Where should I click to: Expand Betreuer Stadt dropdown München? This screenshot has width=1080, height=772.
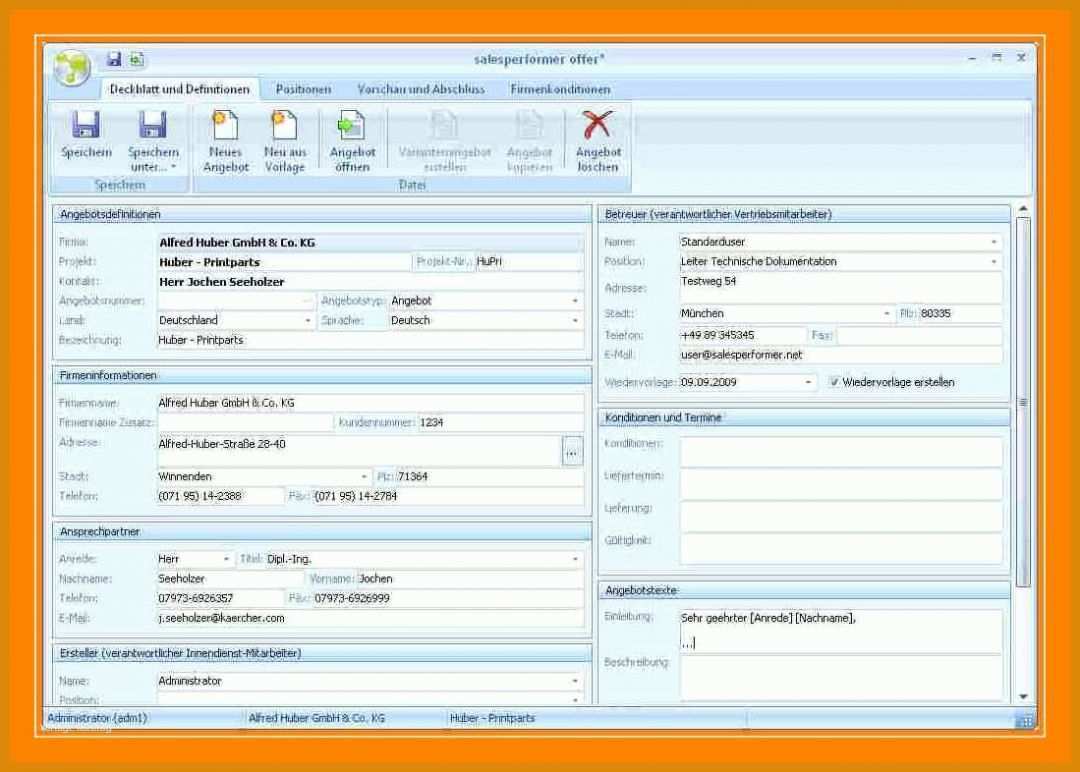point(886,313)
